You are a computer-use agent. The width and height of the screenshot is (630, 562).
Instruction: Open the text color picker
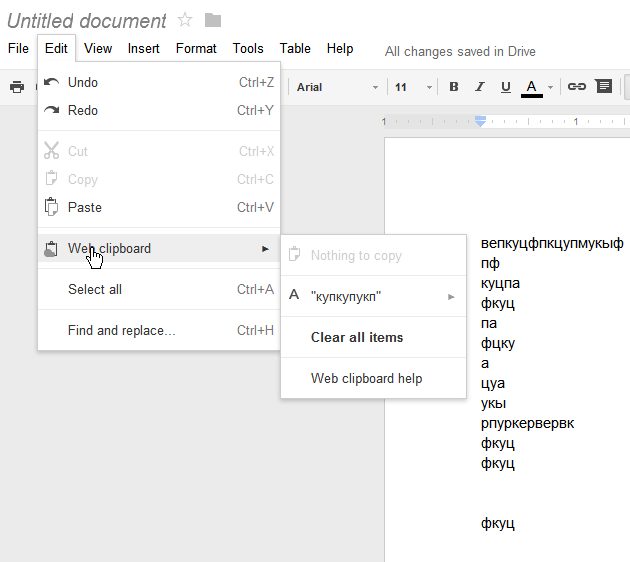click(533, 87)
